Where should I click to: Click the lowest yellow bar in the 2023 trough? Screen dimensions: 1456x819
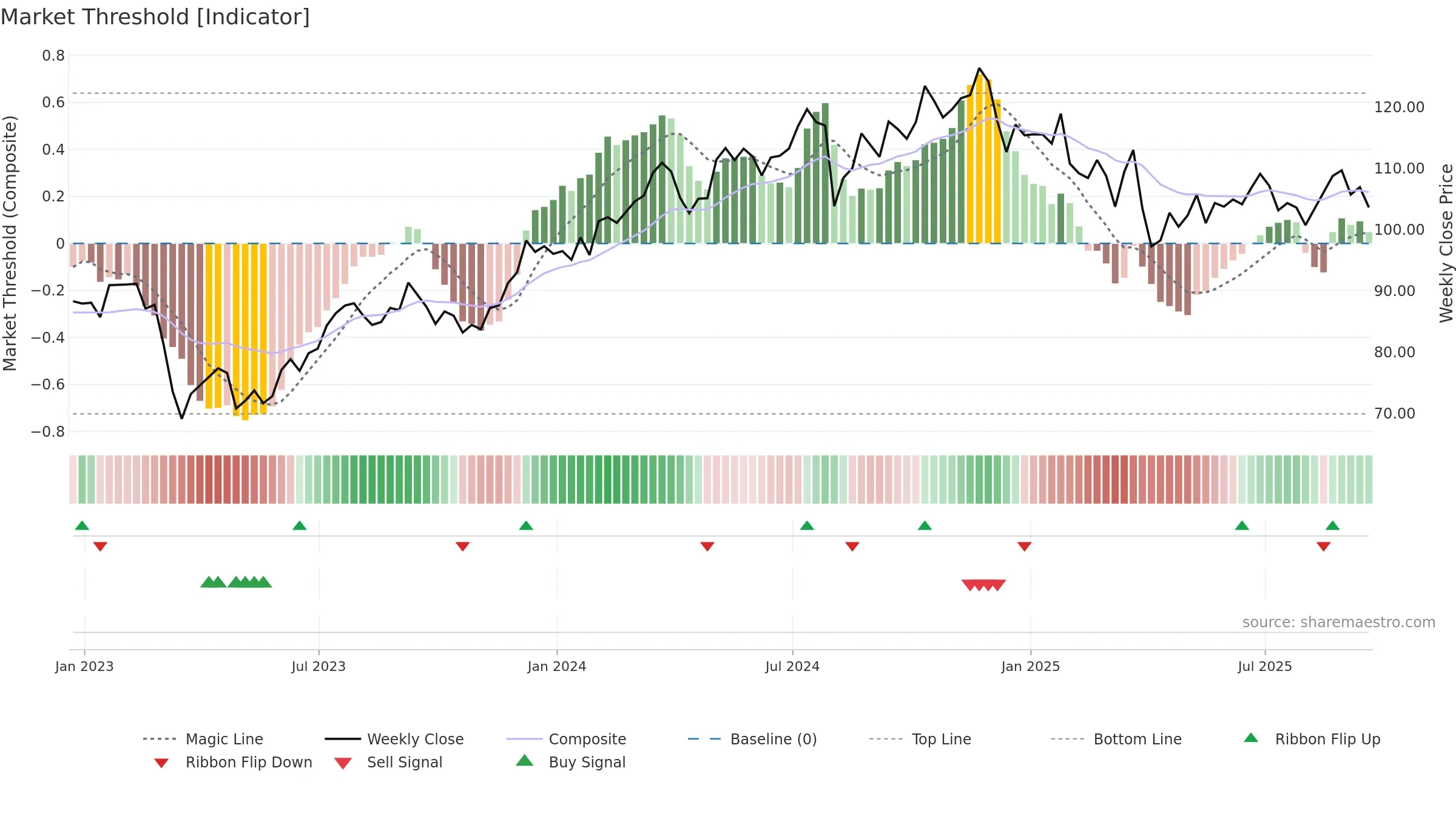tap(245, 332)
